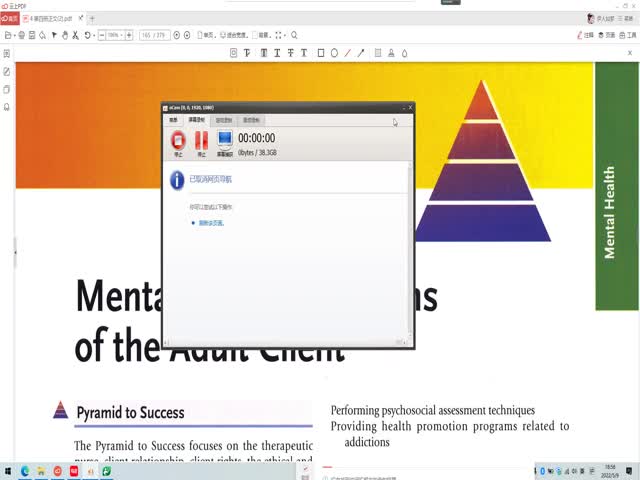Click the scissors cut tool
The image size is (640, 480).
click(x=76, y=35)
